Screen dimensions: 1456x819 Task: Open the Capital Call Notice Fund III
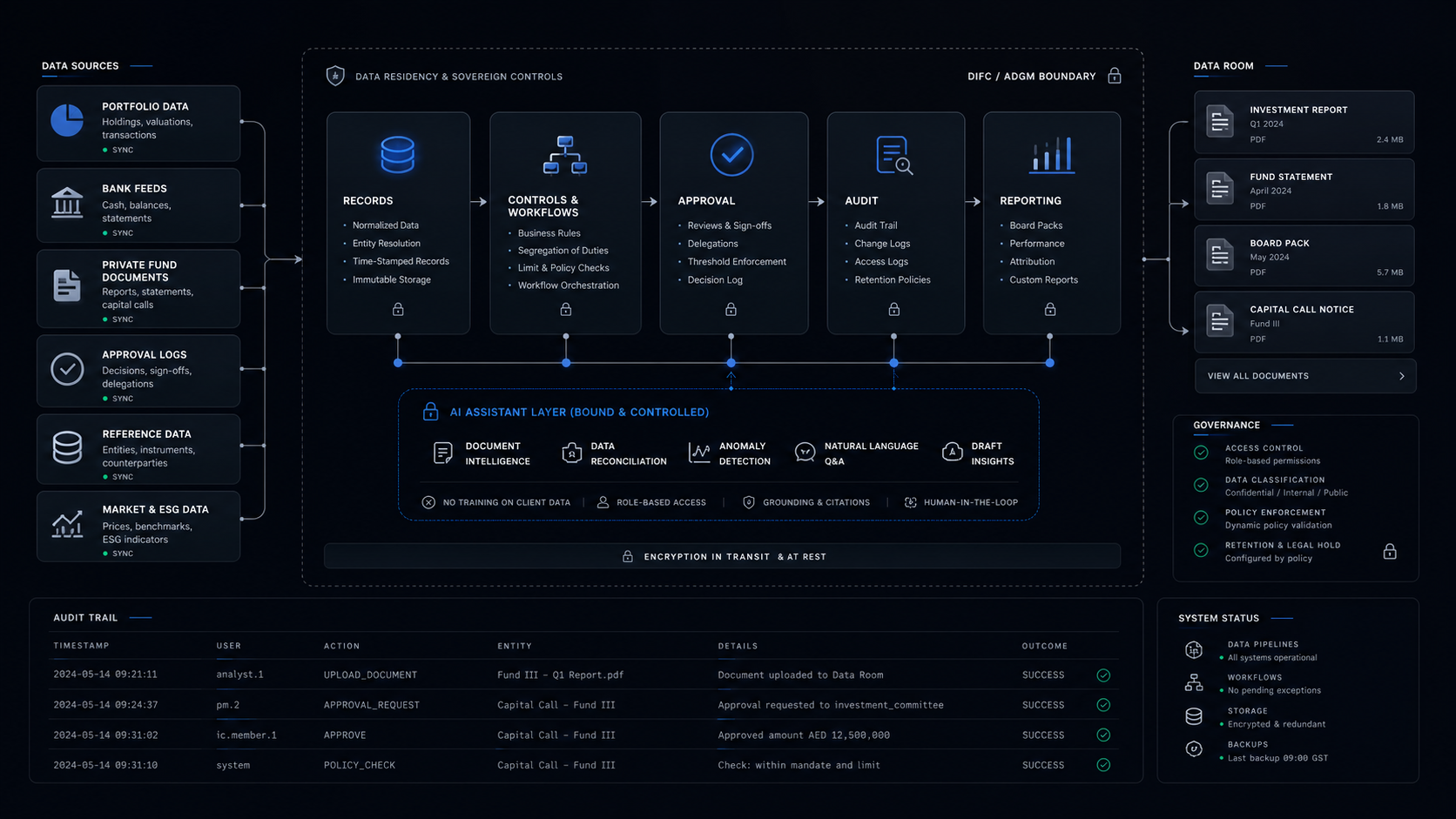pos(1304,322)
